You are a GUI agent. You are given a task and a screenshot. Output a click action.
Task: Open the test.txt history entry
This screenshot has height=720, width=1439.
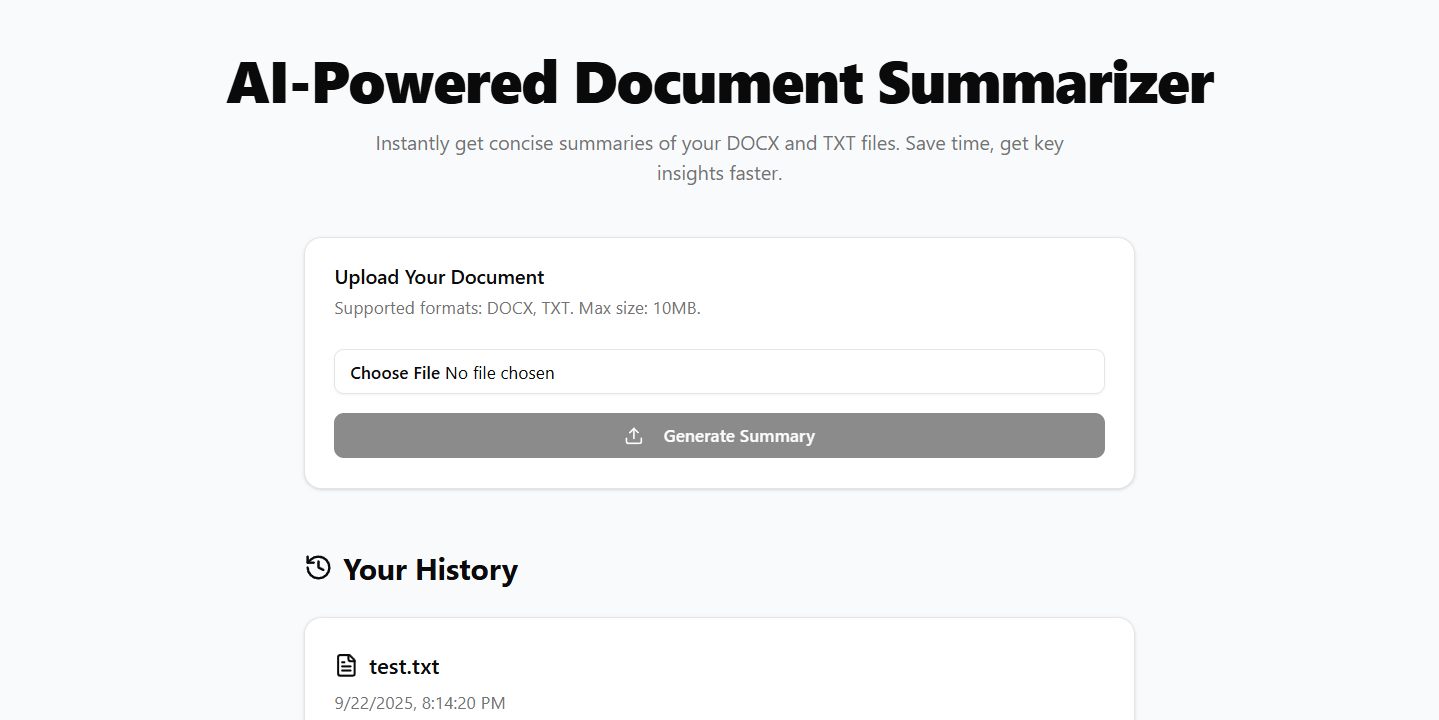(404, 666)
